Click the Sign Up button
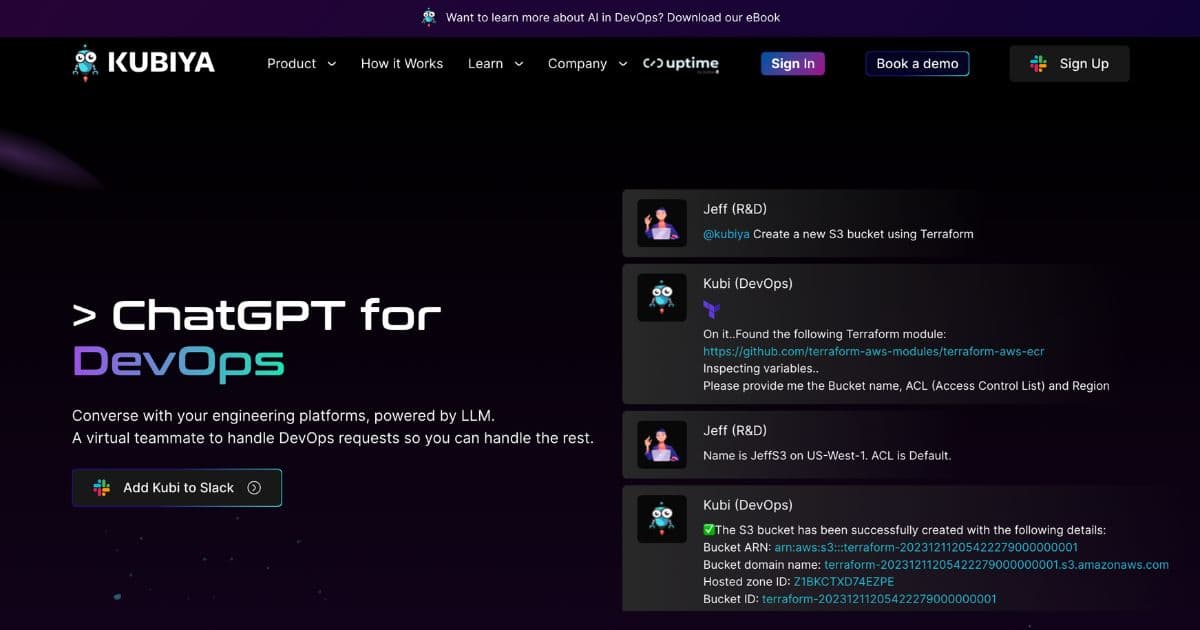Image resolution: width=1200 pixels, height=630 pixels. (1069, 63)
